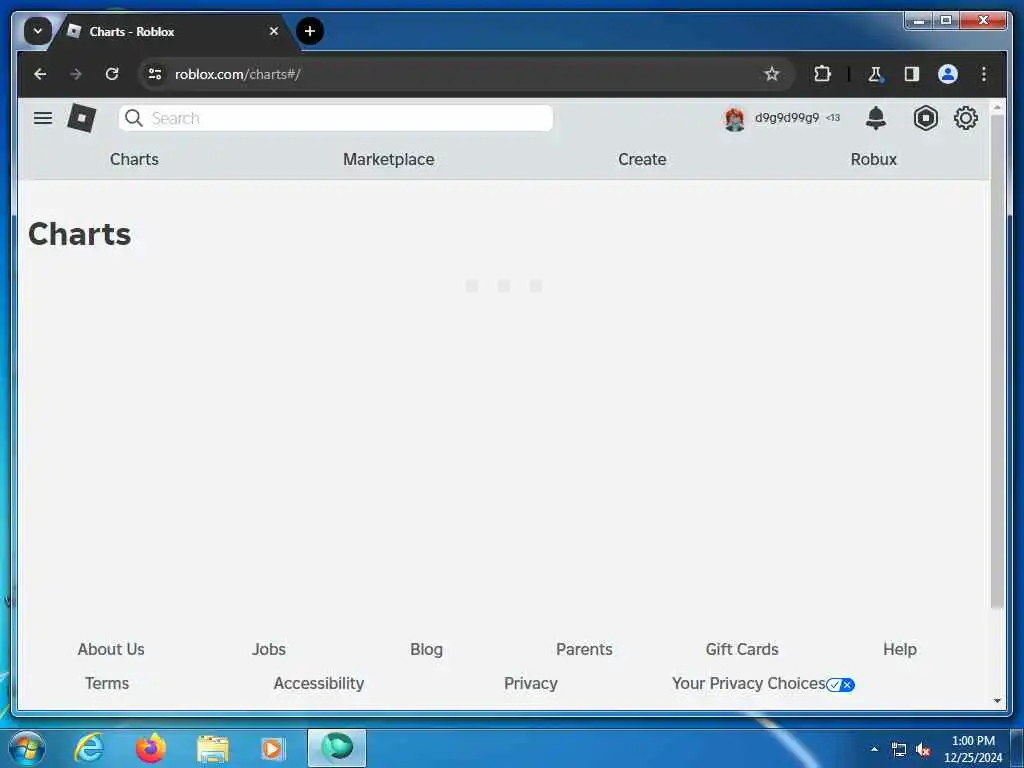
Task: Click the page vertical scrollbar thumb
Action: coord(997,362)
